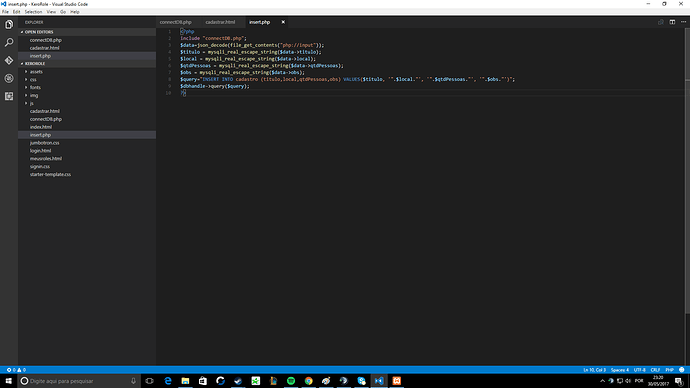Change the Spaces: 4 indentation setting
This screenshot has height=388, width=690.
click(x=620, y=370)
